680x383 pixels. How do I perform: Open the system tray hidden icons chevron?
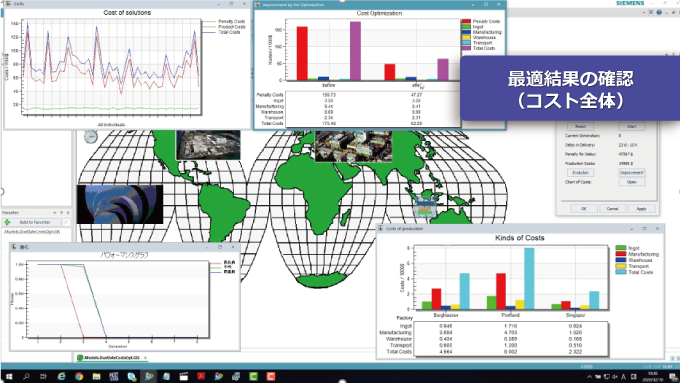point(589,376)
